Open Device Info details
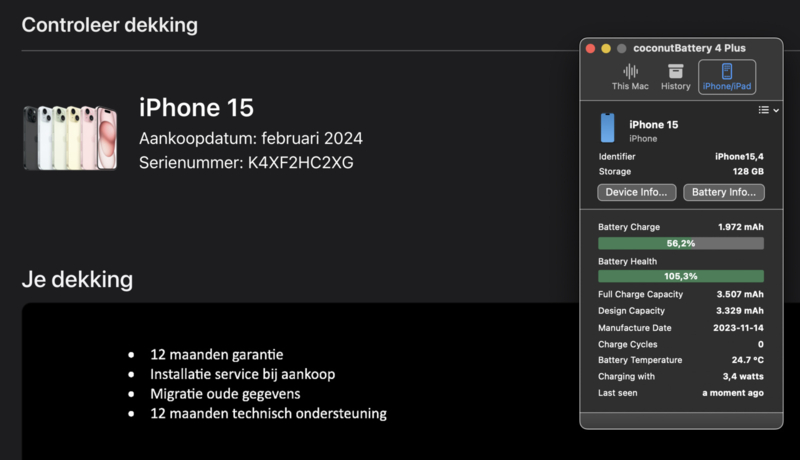Screen dimensions: 800x460 pos(636,192)
